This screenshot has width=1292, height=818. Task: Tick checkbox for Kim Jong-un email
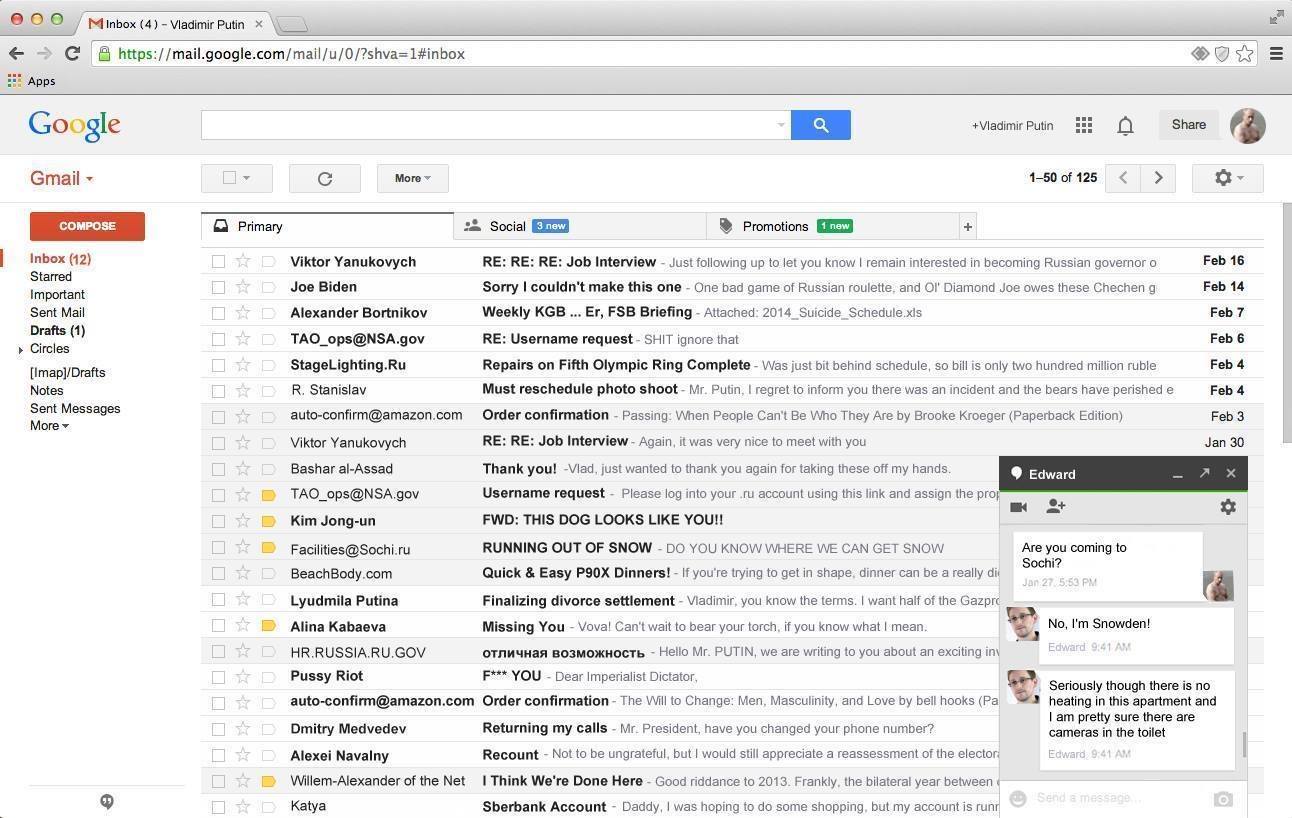pyautogui.click(x=218, y=521)
